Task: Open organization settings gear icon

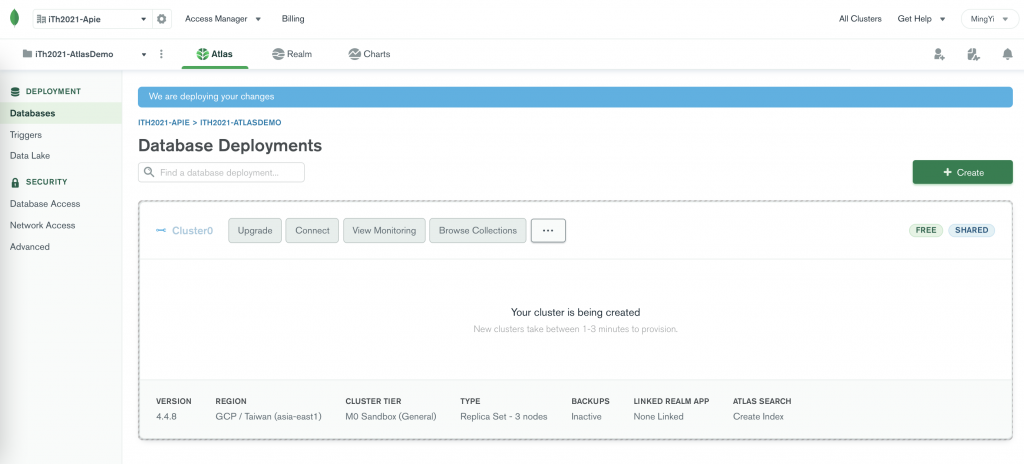Action: [161, 19]
